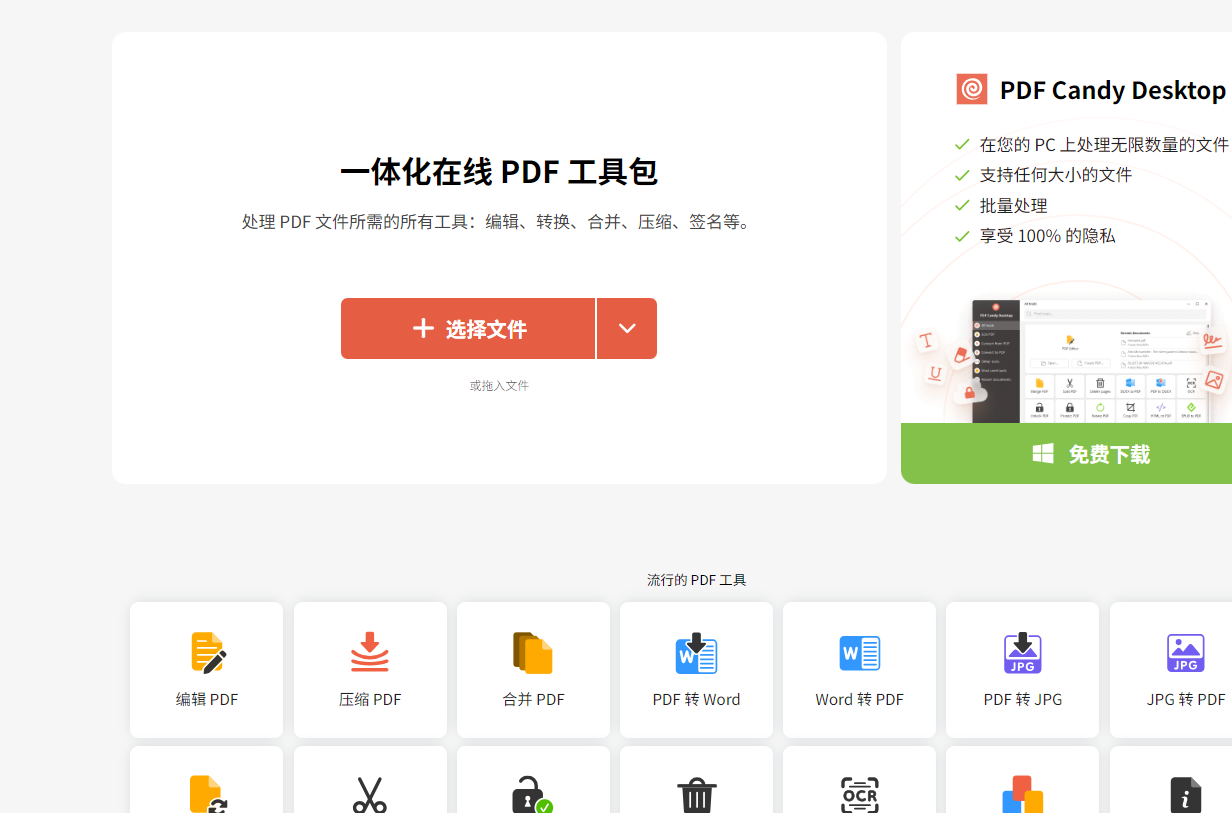The width and height of the screenshot is (1232, 813).
Task: Click the unlock PDF padlock icon
Action: (x=532, y=795)
